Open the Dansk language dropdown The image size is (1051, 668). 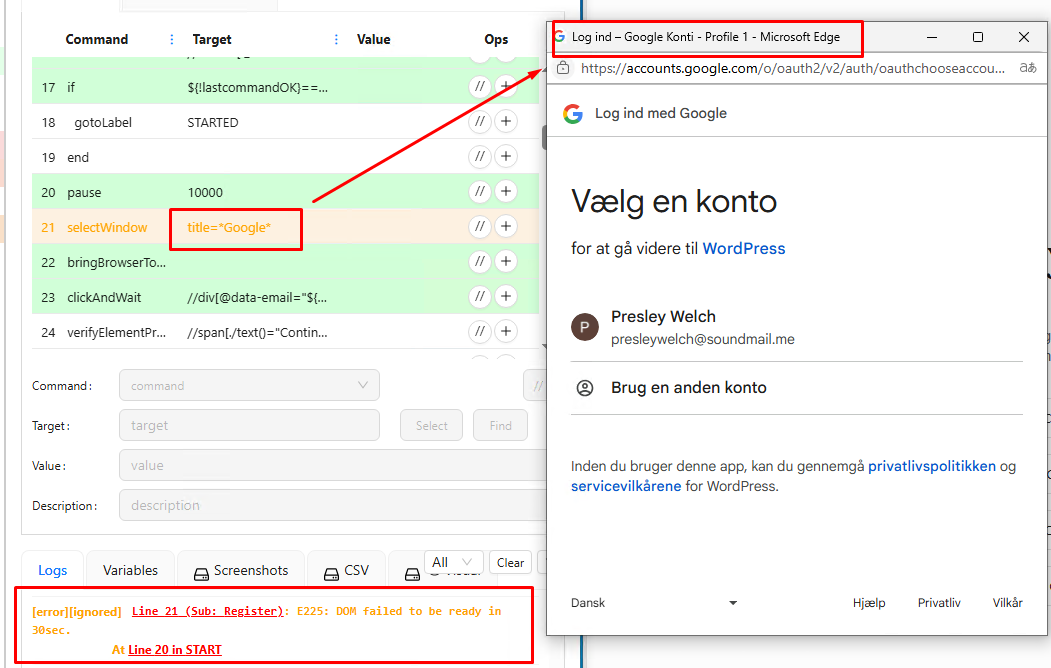tap(654, 603)
